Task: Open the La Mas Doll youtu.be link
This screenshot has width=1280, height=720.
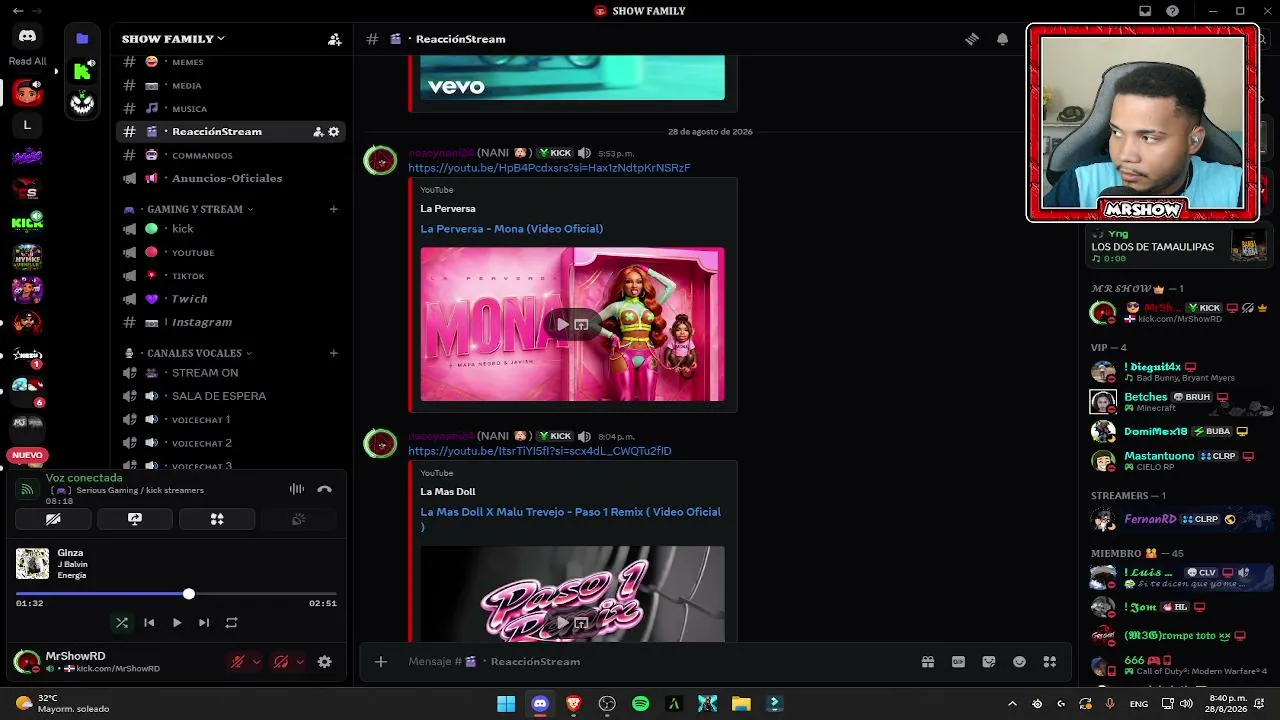Action: tap(540, 451)
